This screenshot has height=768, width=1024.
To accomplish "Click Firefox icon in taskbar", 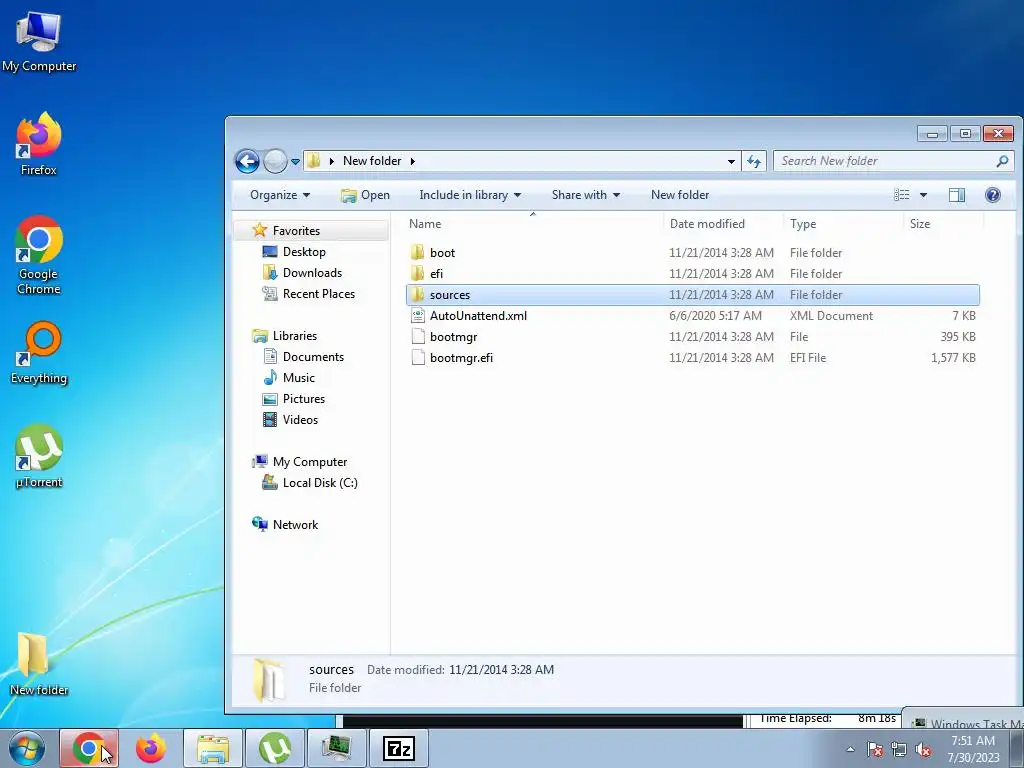I will click(x=151, y=748).
